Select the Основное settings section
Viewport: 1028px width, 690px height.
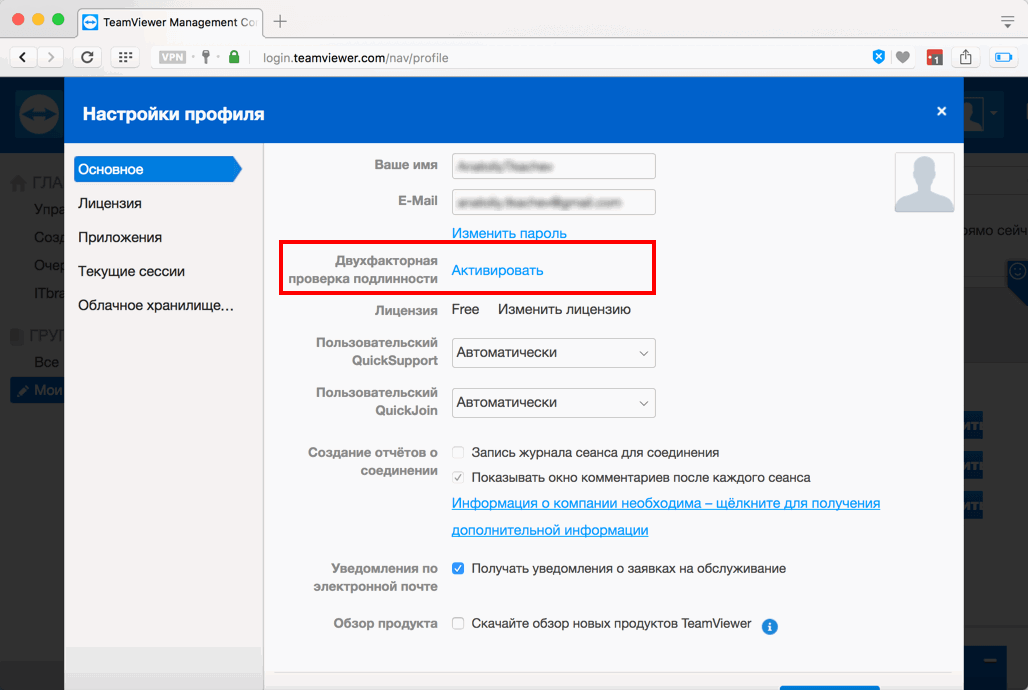pos(157,169)
